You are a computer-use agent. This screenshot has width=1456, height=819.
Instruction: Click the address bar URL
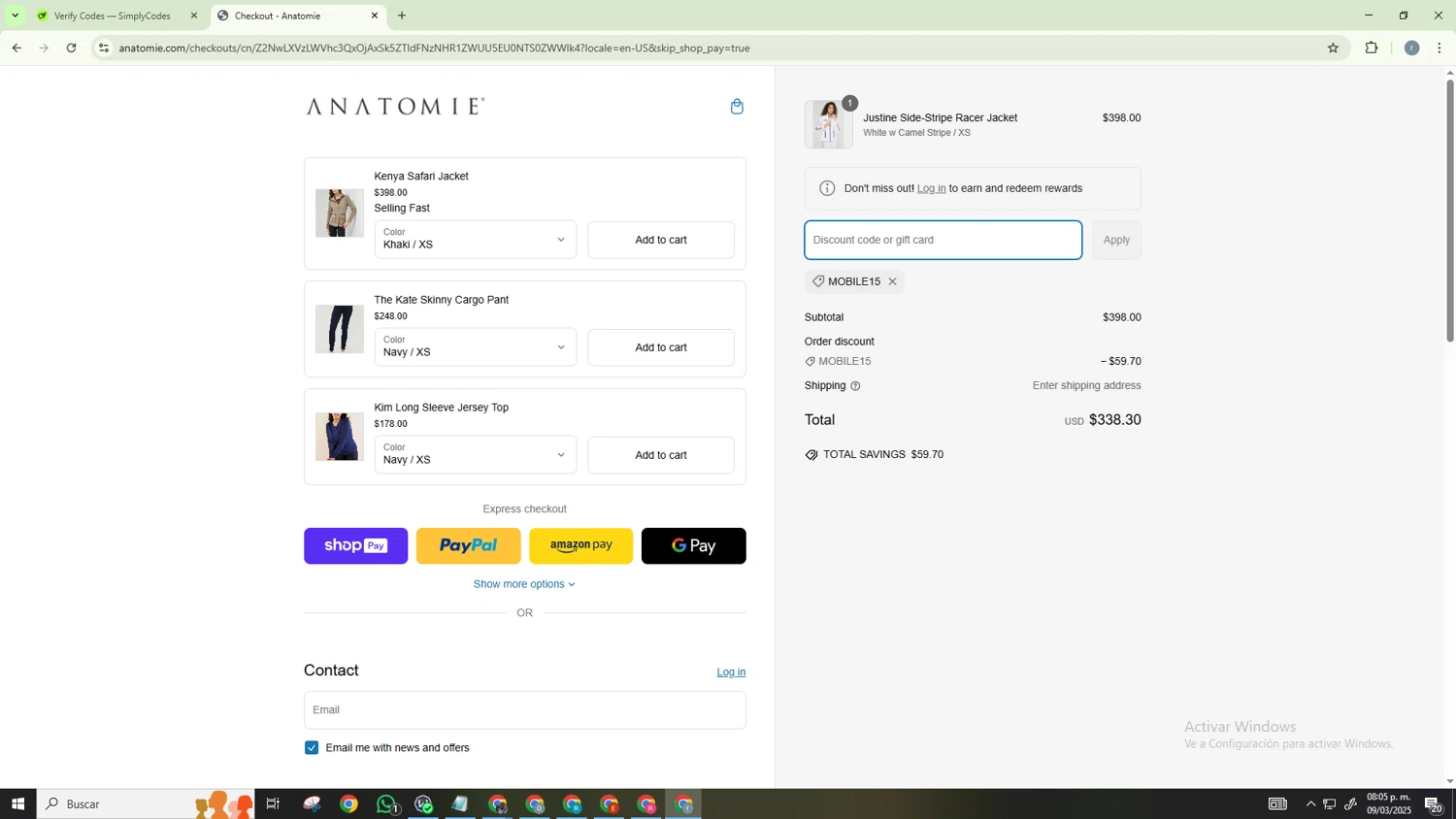click(434, 48)
